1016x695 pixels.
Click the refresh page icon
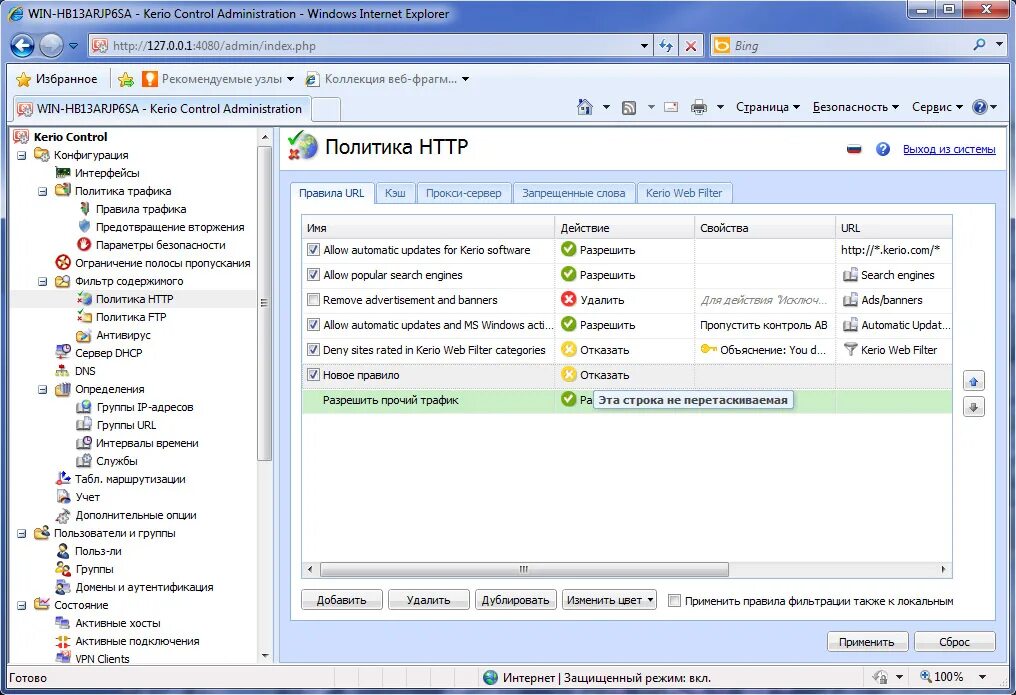(x=666, y=45)
